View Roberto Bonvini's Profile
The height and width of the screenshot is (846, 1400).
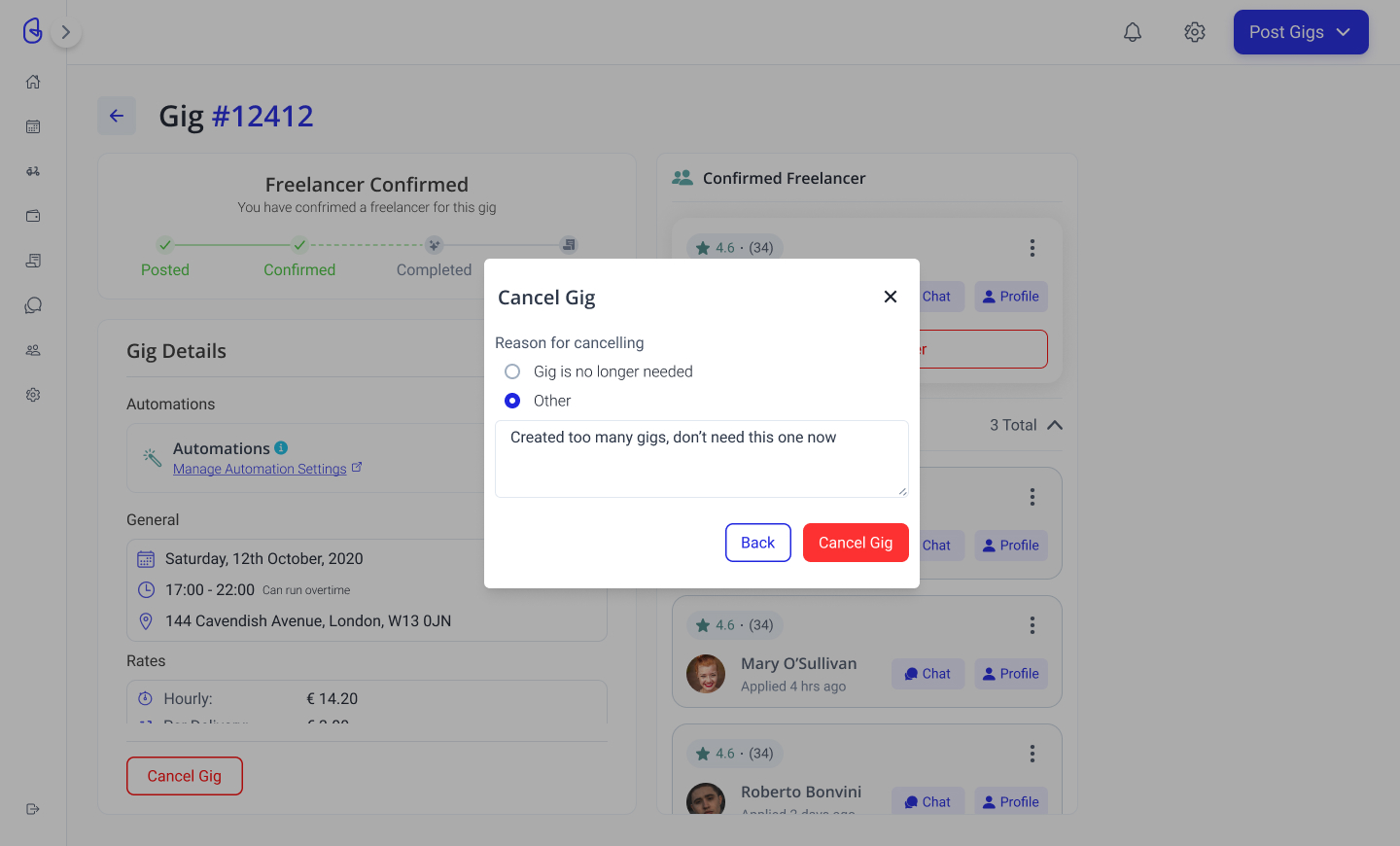coord(1011,801)
